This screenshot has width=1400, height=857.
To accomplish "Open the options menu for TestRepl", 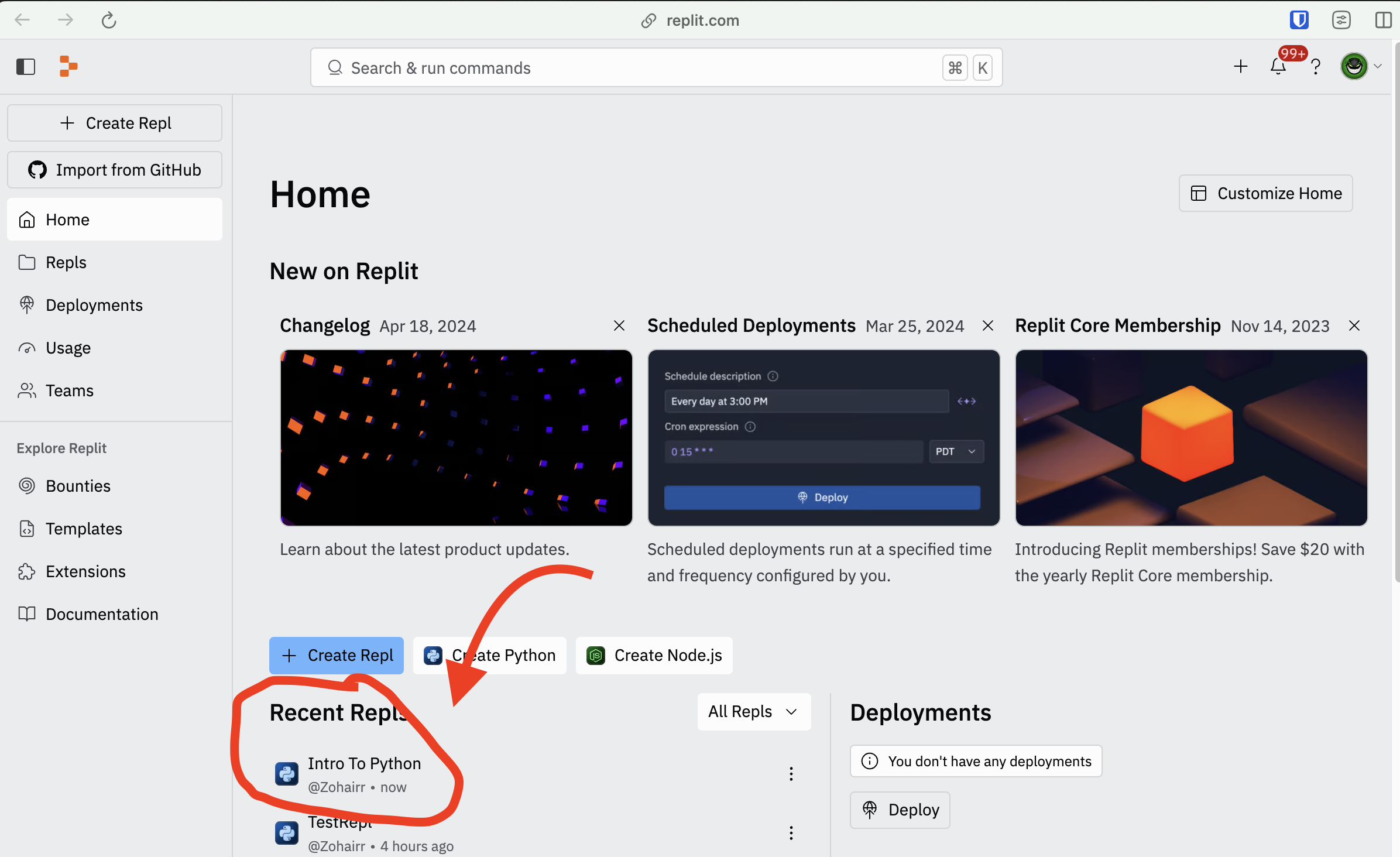I will click(x=791, y=832).
